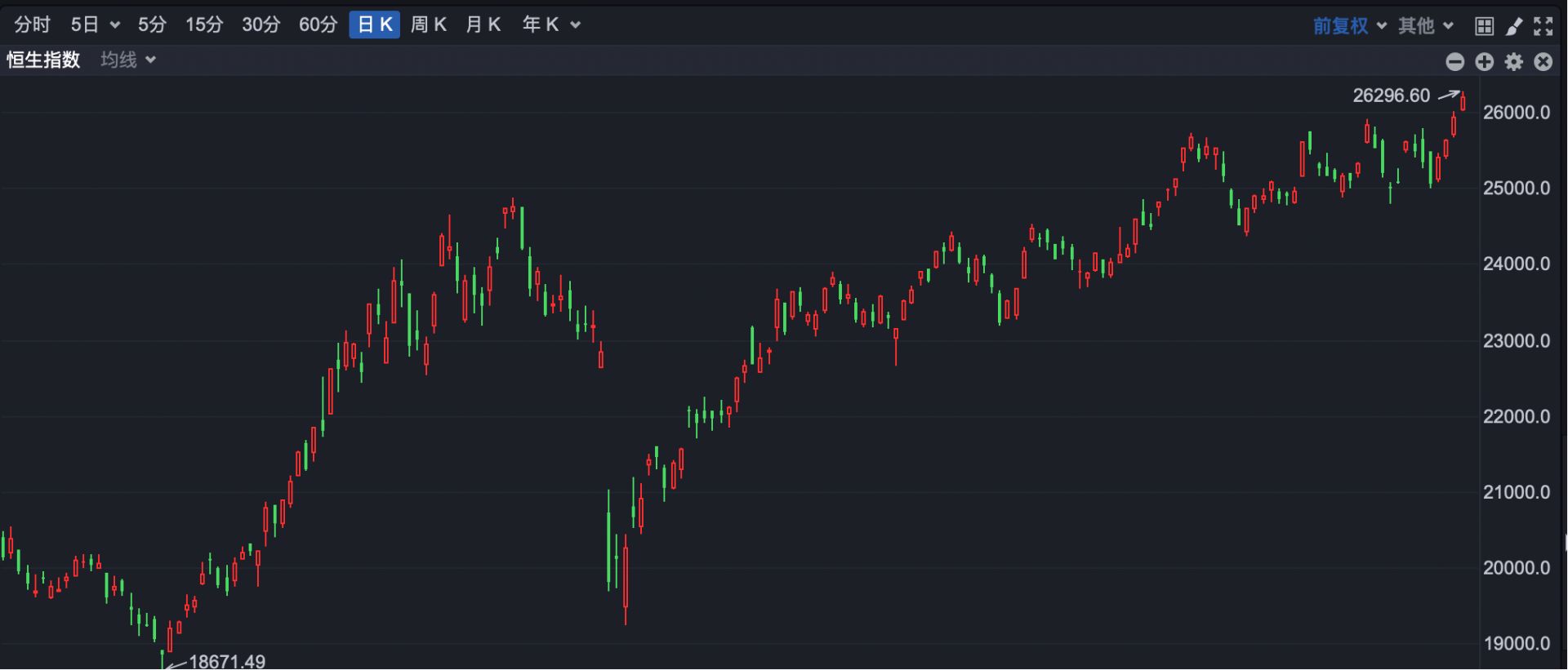Switch to 月K monthly chart

[483, 25]
